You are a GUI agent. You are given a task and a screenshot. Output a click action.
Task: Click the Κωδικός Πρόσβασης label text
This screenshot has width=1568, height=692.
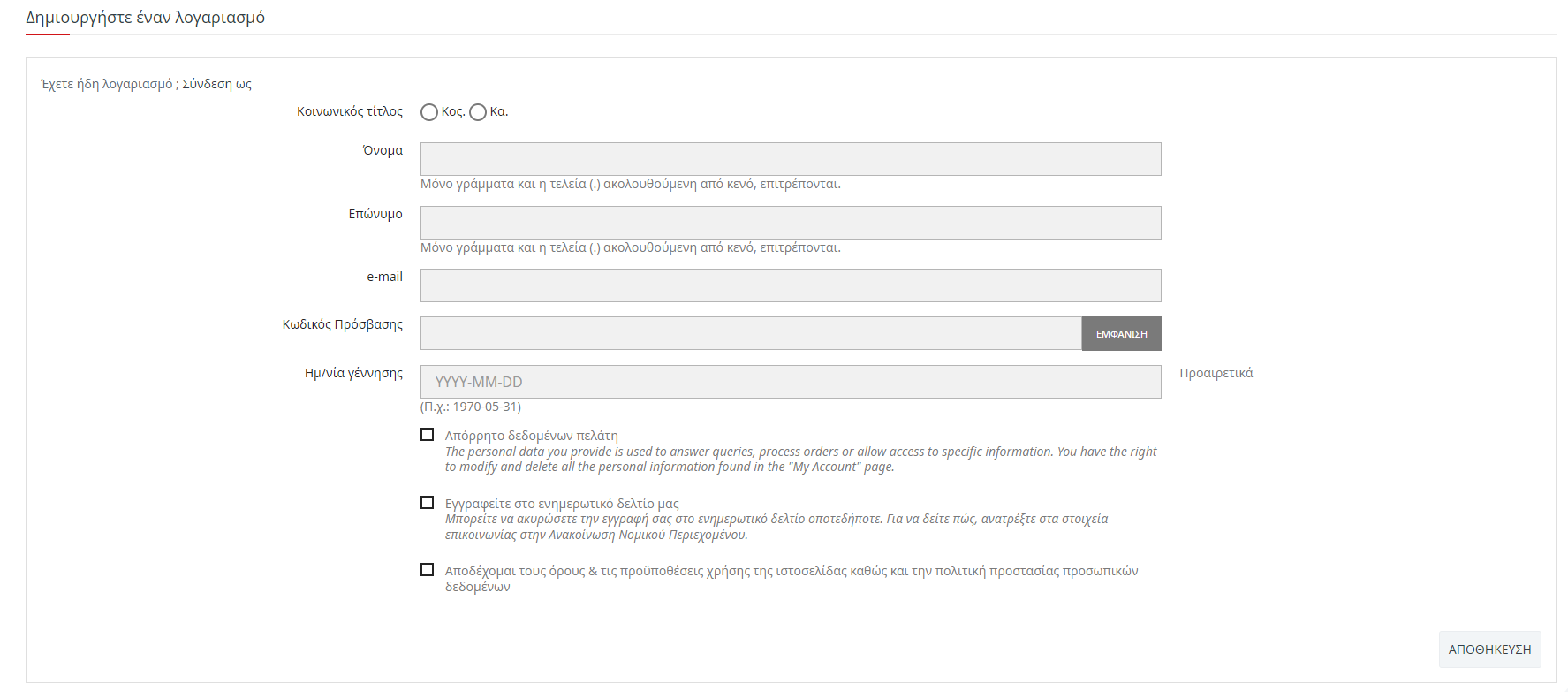tap(343, 324)
